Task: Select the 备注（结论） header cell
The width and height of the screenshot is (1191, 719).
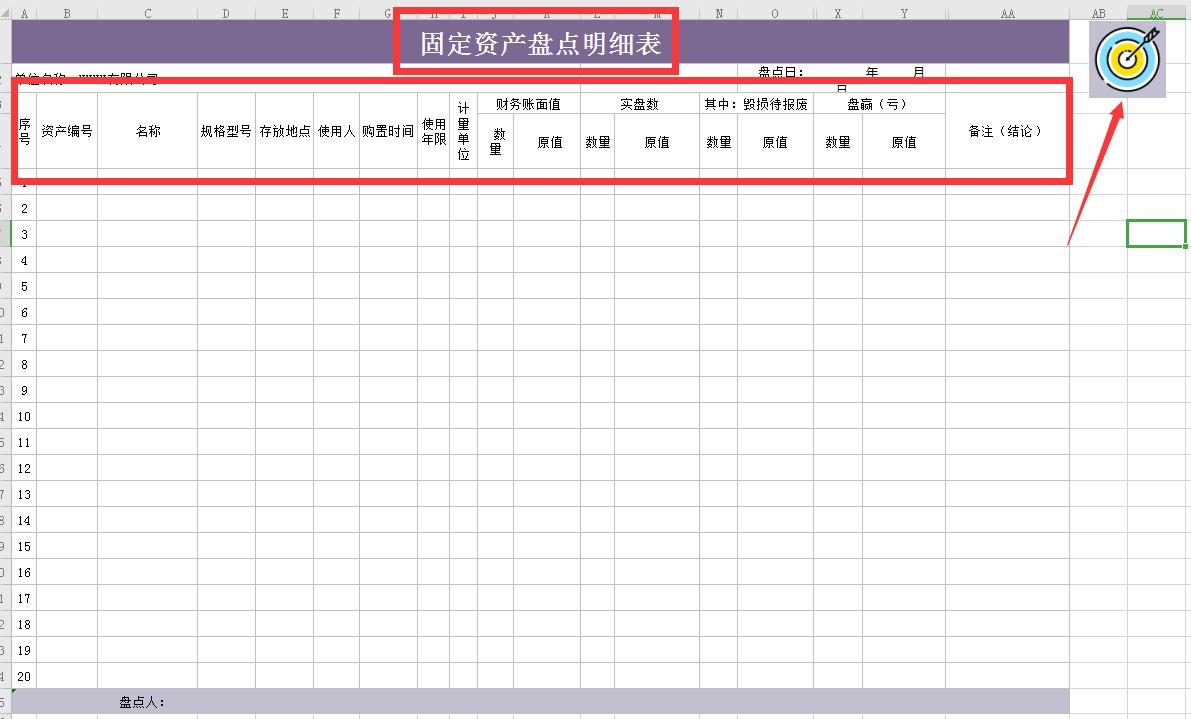Action: click(x=1005, y=131)
